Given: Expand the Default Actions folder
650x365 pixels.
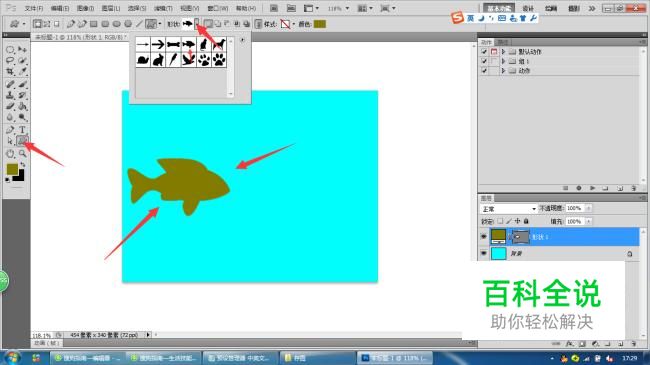Looking at the screenshot, I should tap(503, 52).
